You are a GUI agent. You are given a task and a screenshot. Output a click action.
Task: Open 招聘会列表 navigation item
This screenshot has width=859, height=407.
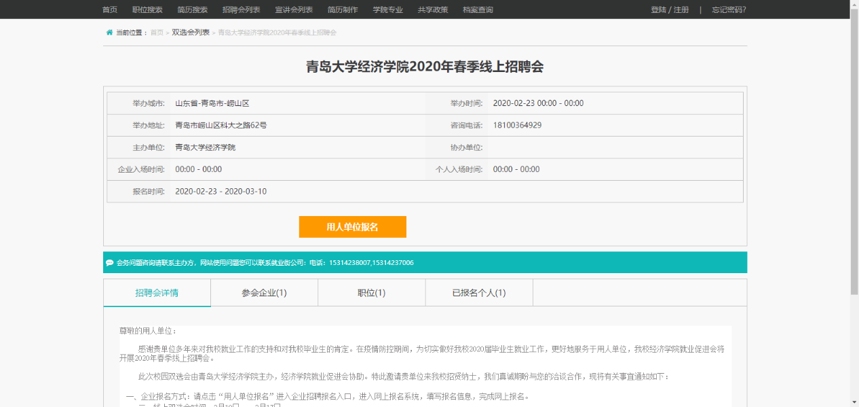[242, 10]
